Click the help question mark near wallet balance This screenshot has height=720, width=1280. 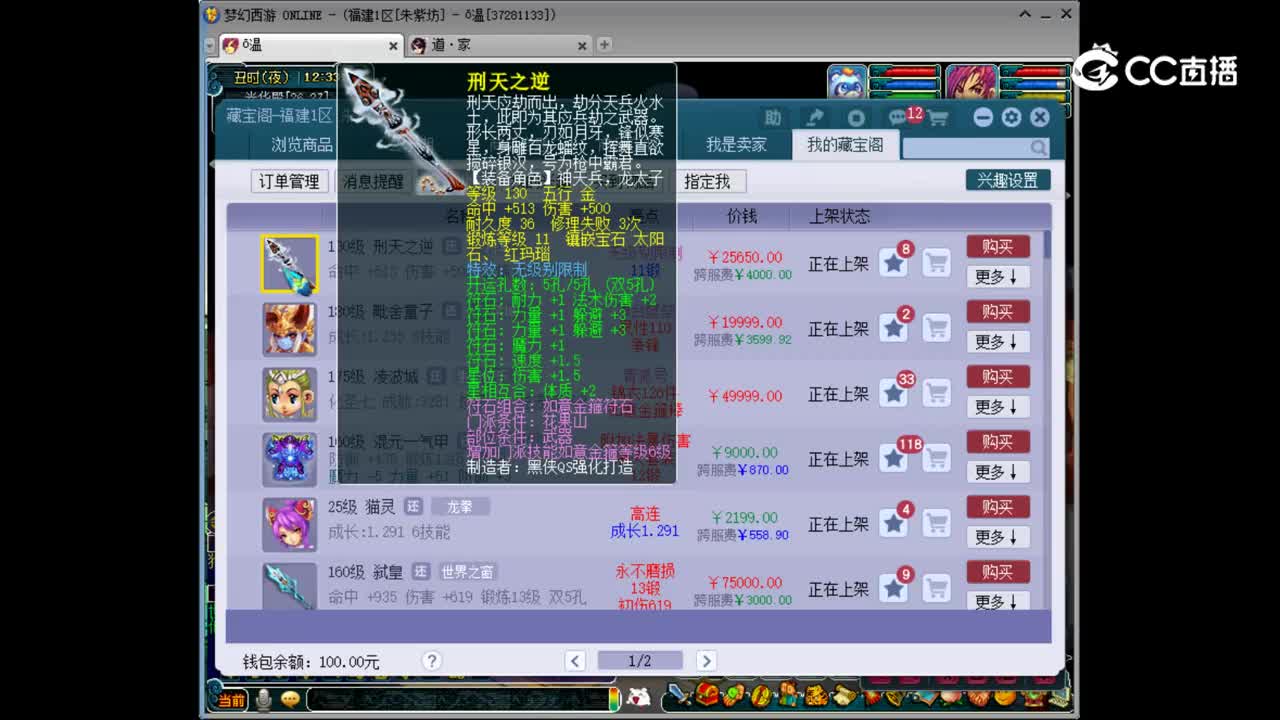[x=432, y=661]
